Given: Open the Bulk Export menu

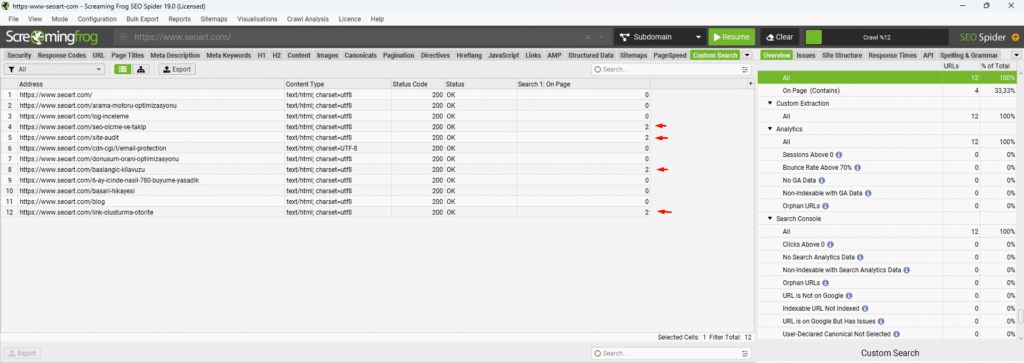Looking at the screenshot, I should point(142,19).
